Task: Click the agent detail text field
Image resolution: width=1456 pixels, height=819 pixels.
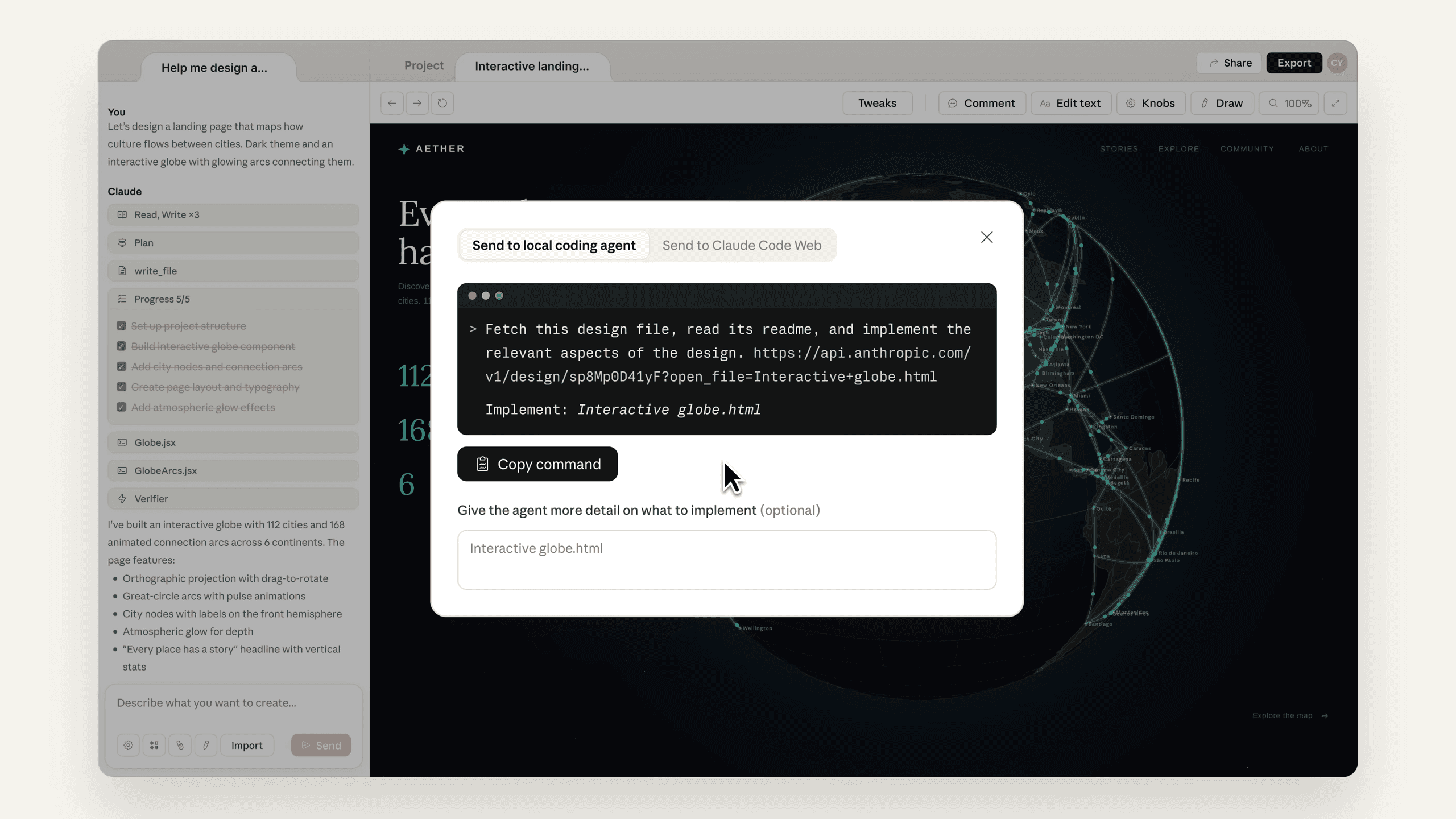Action: click(x=726, y=560)
